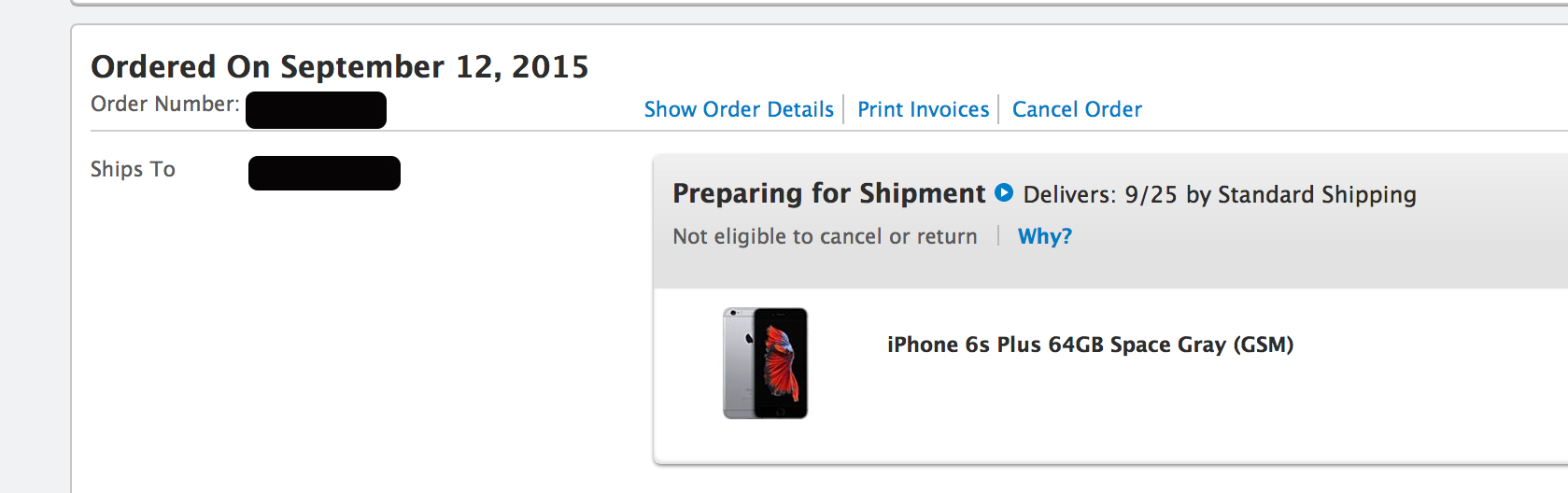Click the blue arrow icon beside Preparing for Shipment
Image resolution: width=1568 pixels, height=493 pixels.
[x=1004, y=192]
